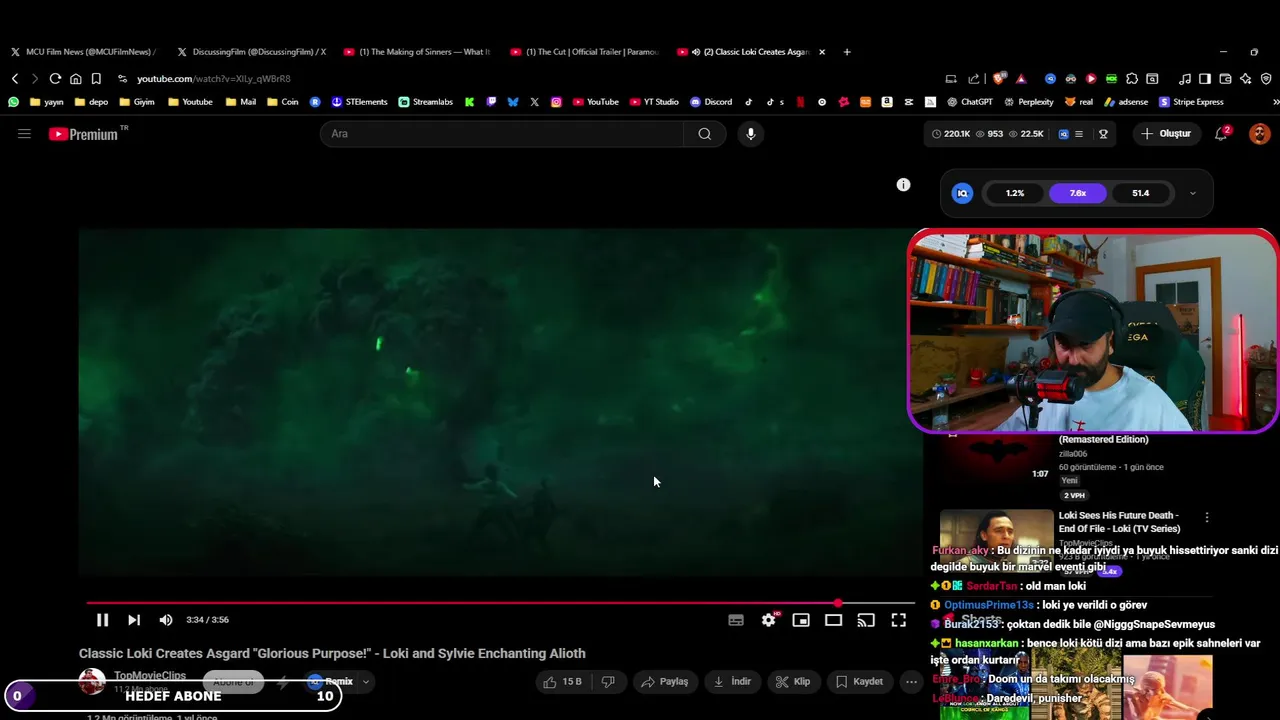Open TopMovieClips channel avatar
1280x720 pixels.
[x=92, y=682]
